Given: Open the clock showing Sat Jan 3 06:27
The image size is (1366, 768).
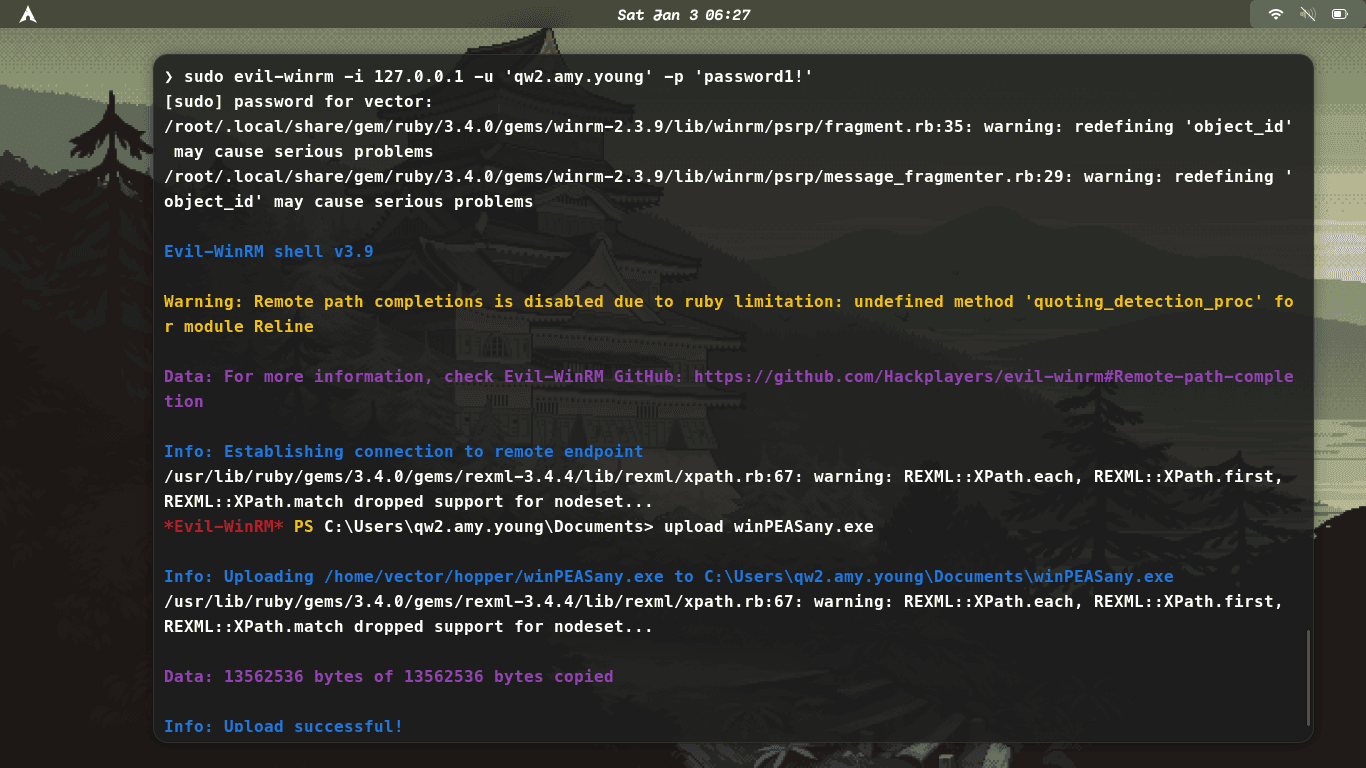Looking at the screenshot, I should click(683, 15).
